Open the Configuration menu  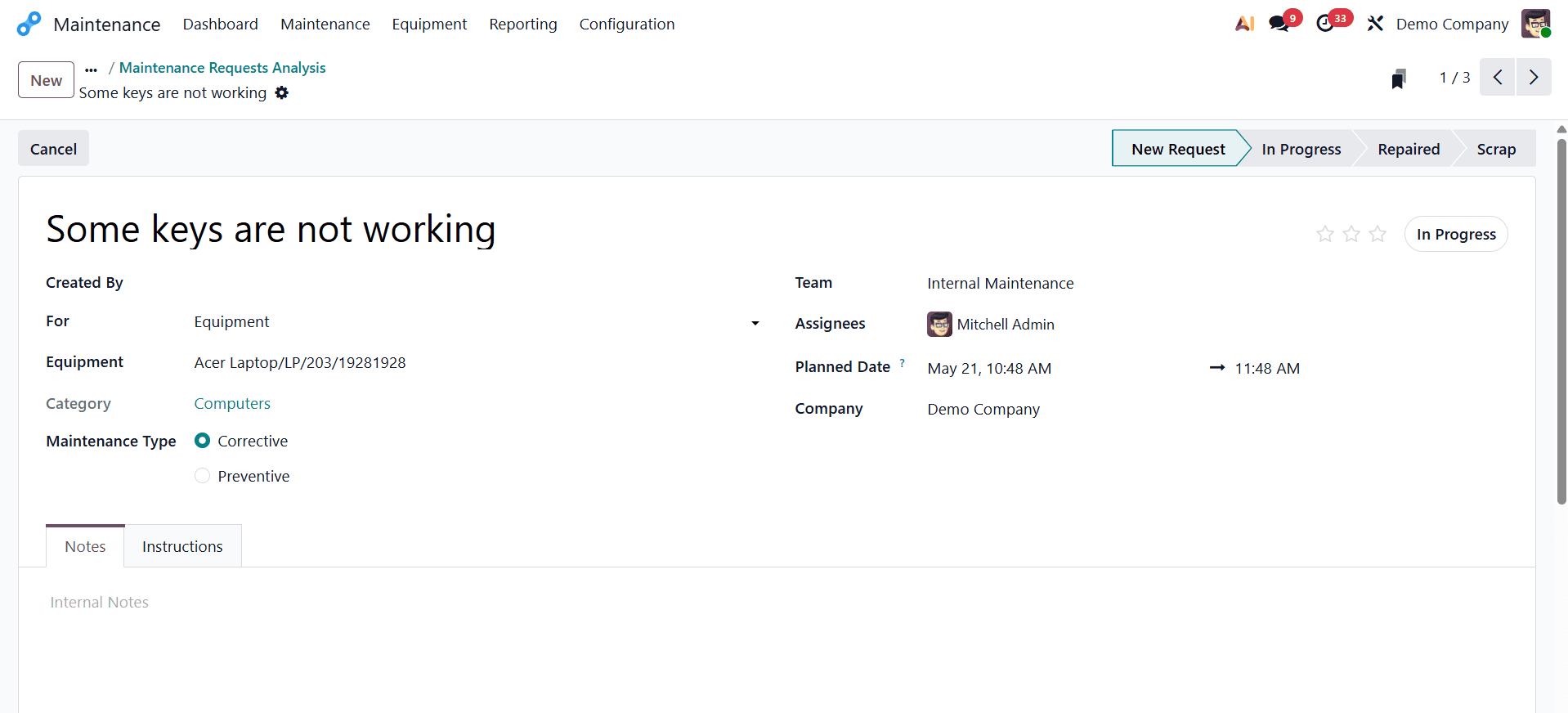[627, 24]
